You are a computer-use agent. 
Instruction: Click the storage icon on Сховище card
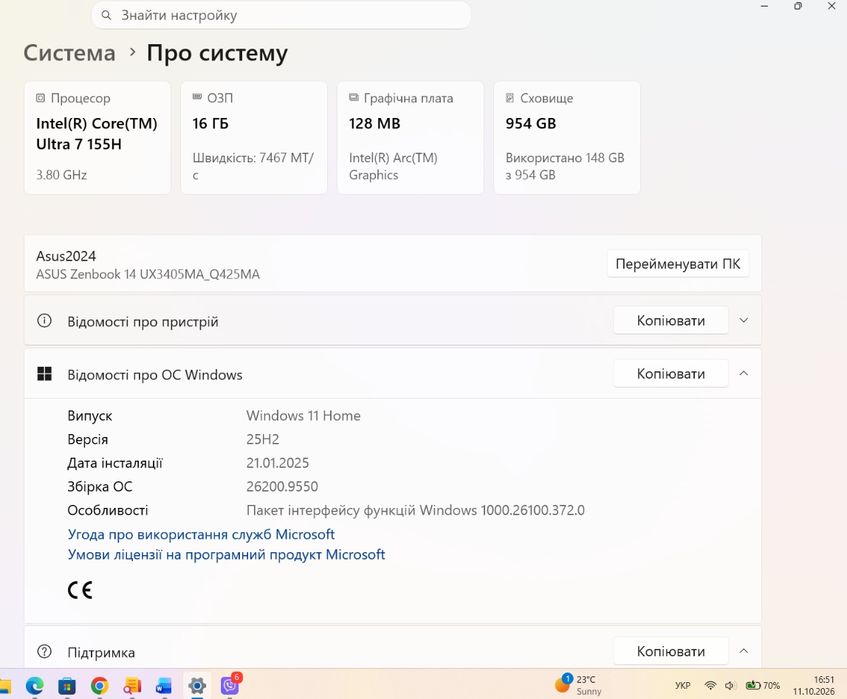[x=510, y=98]
